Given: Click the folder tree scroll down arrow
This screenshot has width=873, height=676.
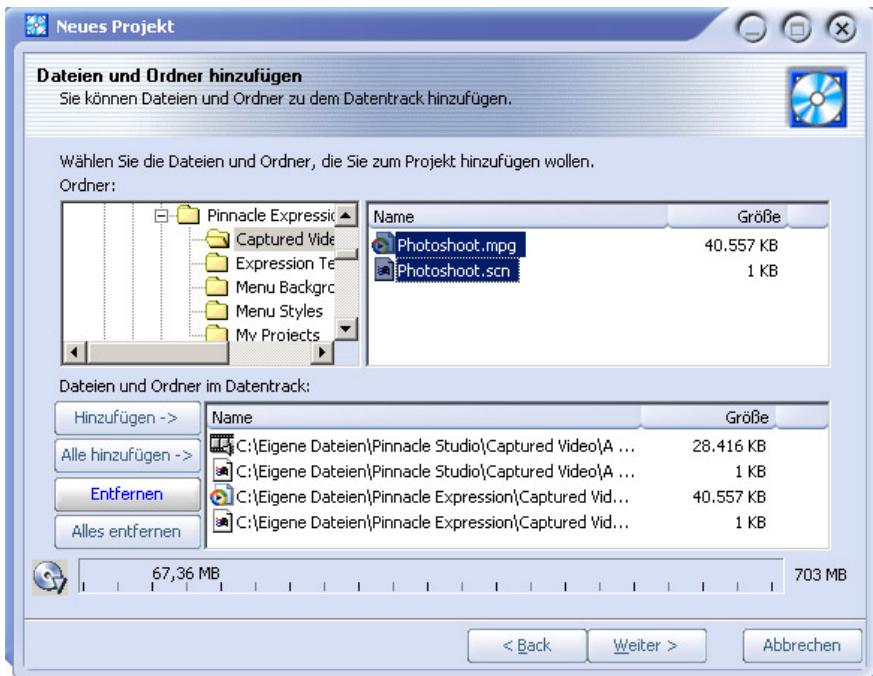Looking at the screenshot, I should coord(346,329).
